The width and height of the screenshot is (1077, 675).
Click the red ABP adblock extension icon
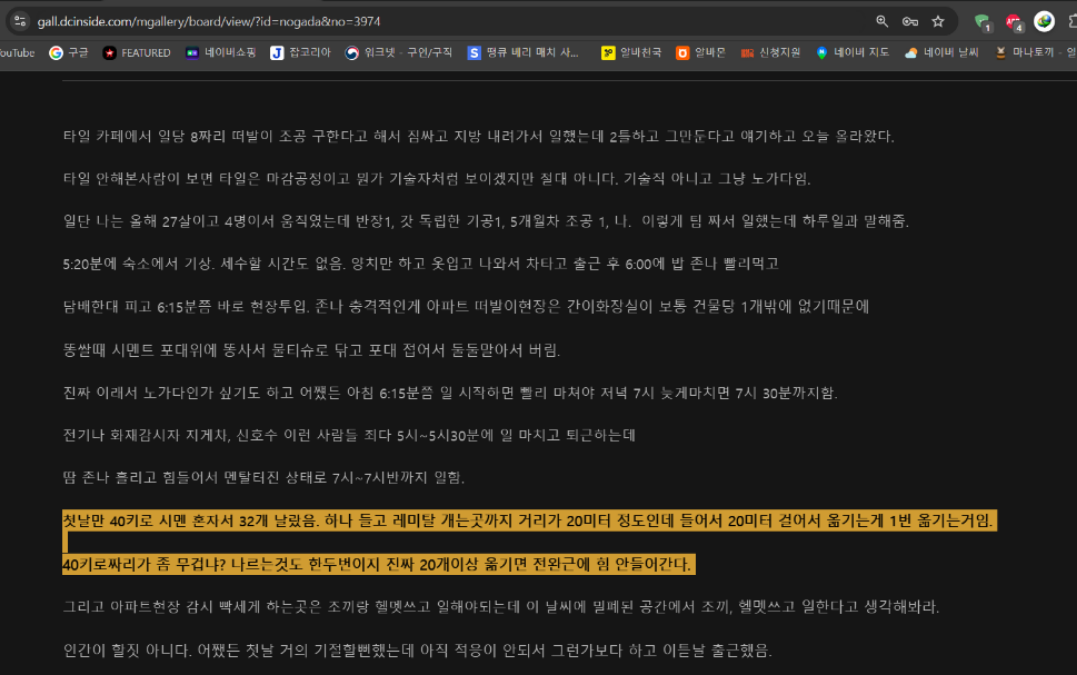[x=1013, y=21]
